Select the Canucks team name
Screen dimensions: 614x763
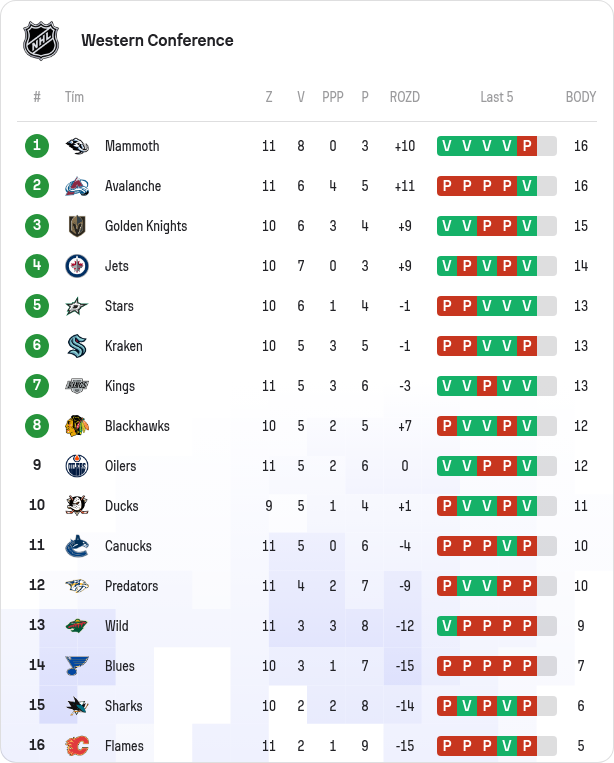[x=128, y=546]
